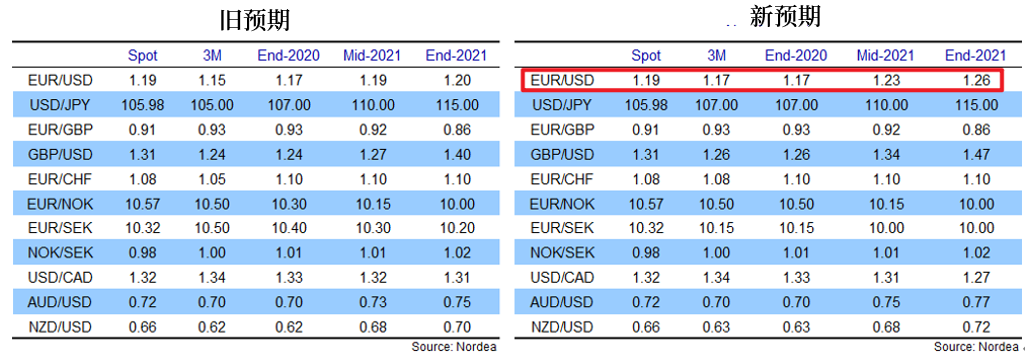Select the End-2021 header in the new forecast table
1032x363 pixels.
pos(975,56)
